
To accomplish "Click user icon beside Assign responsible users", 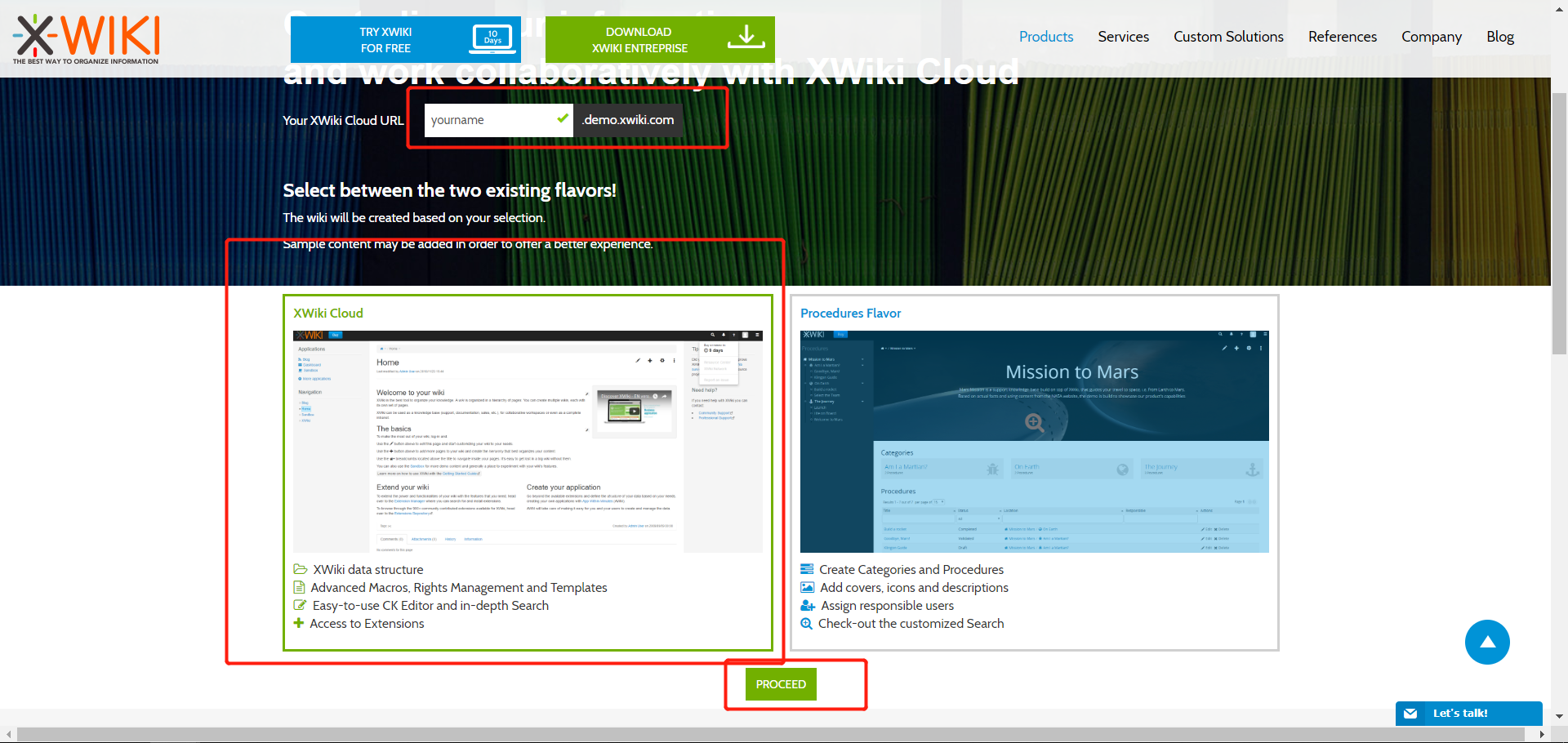I will 808,605.
